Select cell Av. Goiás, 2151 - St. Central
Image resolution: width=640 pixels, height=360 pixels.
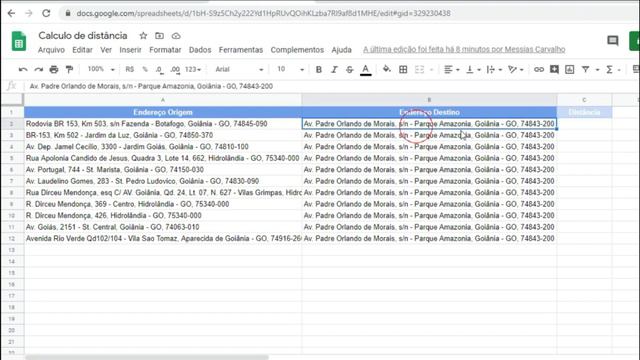163,227
